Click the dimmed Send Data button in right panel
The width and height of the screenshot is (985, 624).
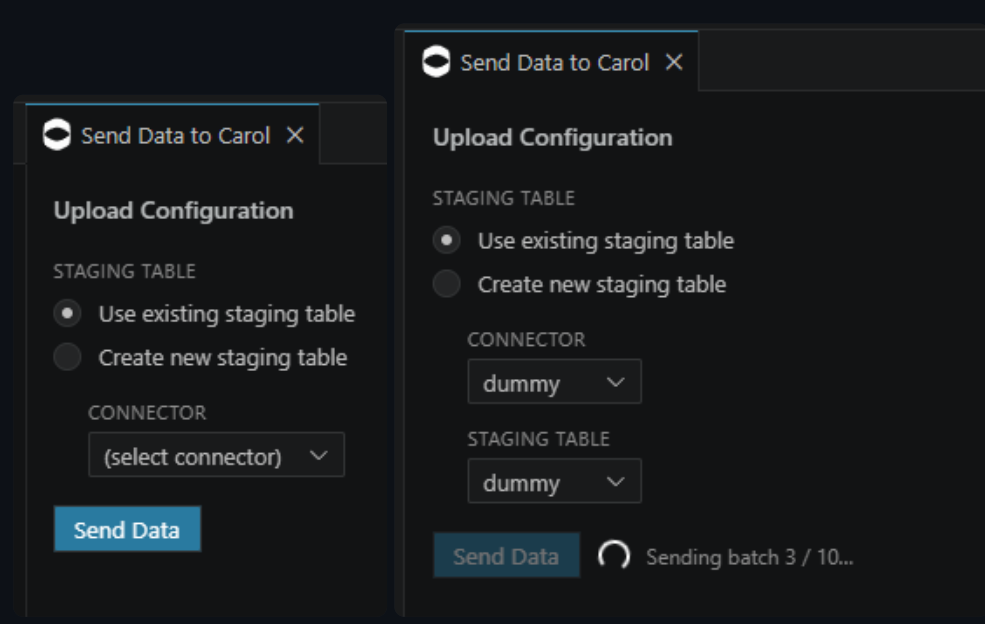pyautogui.click(x=506, y=556)
